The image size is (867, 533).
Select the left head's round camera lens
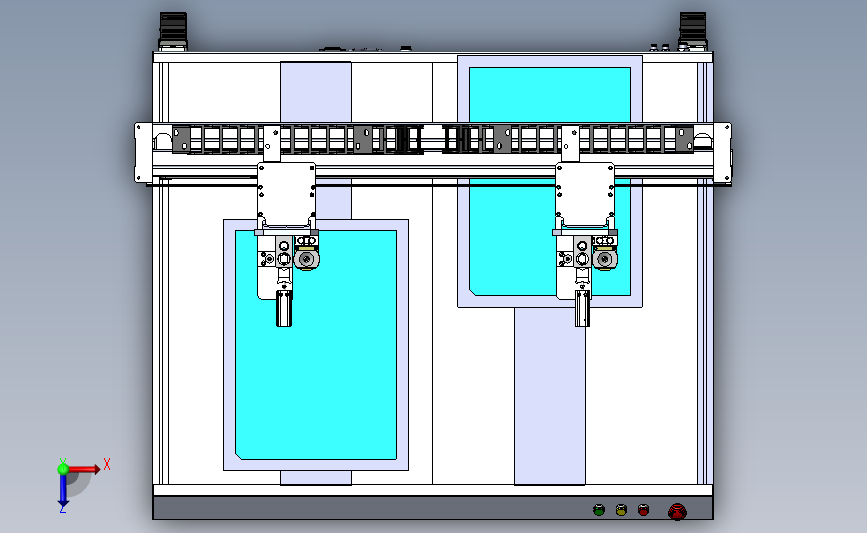point(306,259)
